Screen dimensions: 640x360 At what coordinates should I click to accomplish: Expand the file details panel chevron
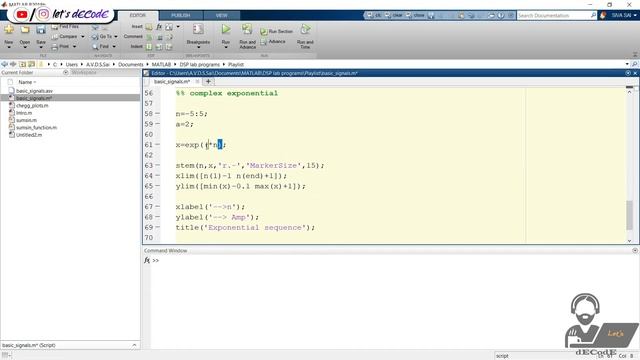(134, 345)
